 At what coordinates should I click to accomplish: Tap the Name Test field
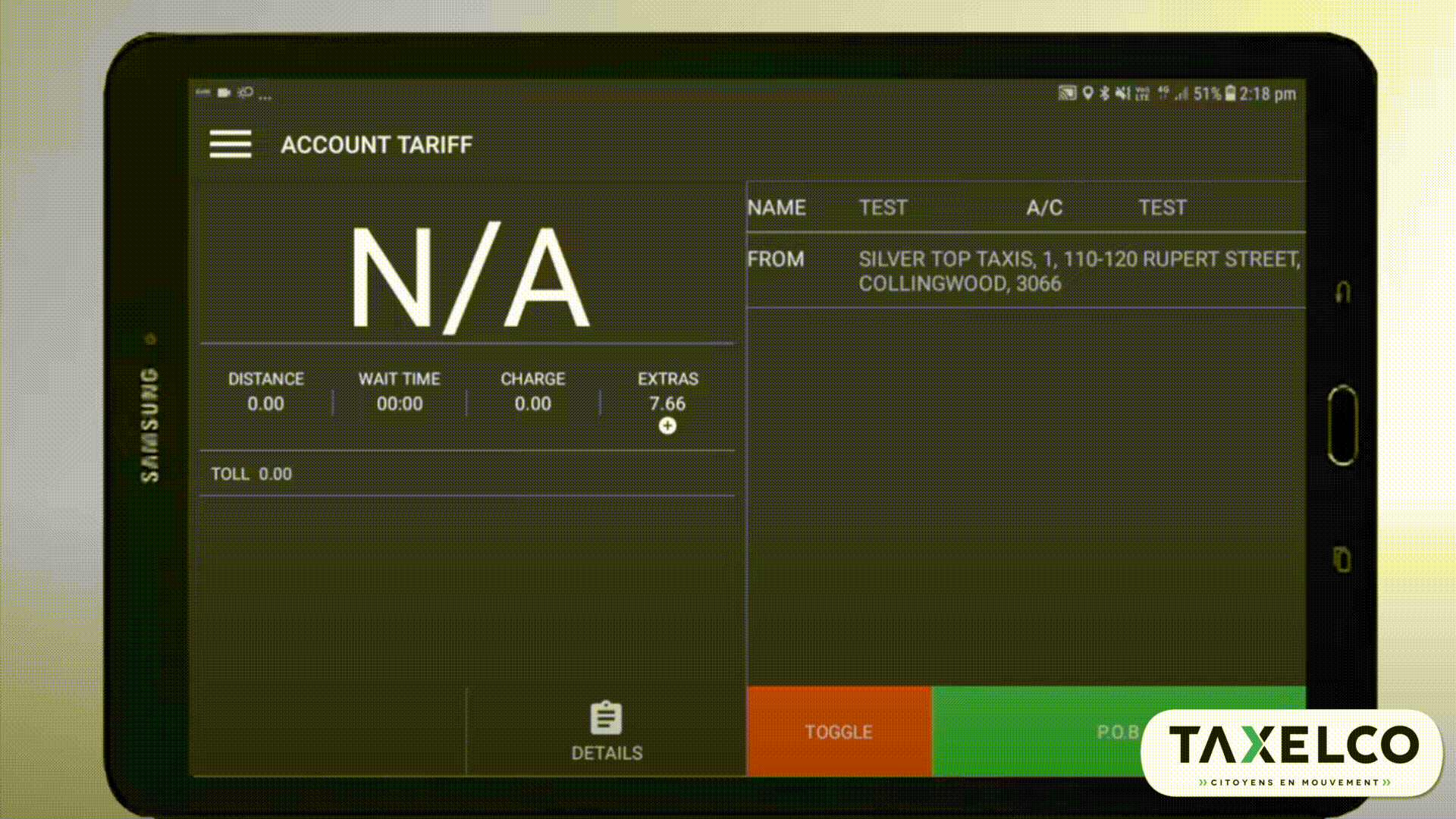tap(883, 208)
